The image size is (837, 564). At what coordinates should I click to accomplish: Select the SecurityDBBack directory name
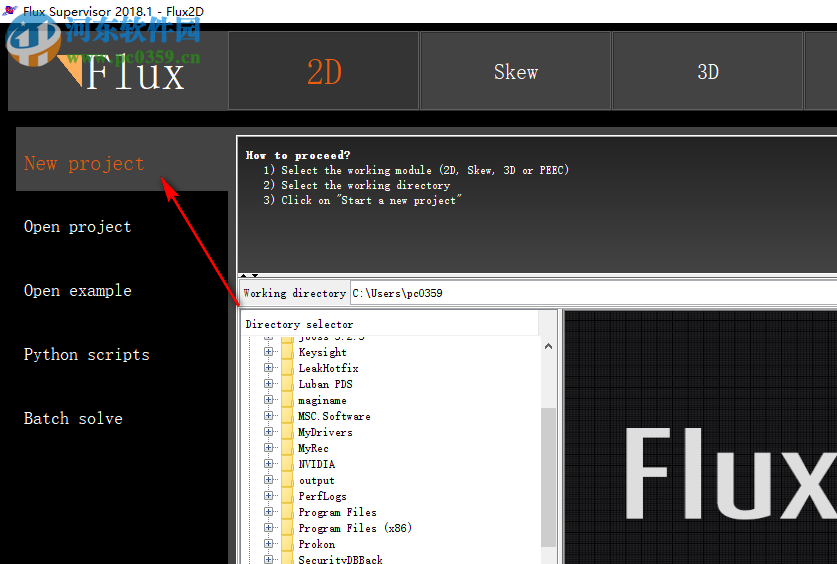340,559
